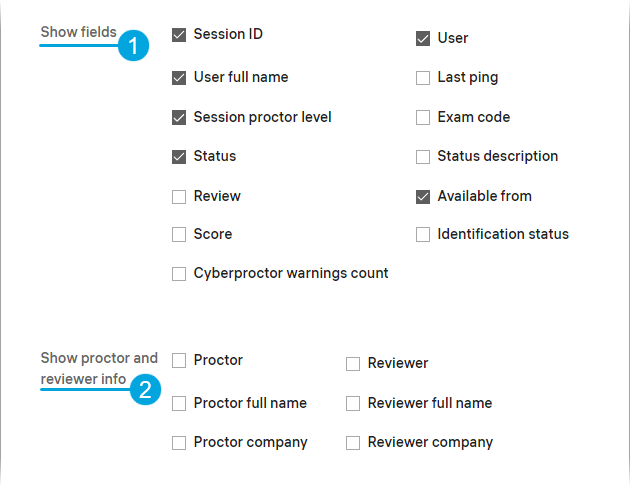Click the blue number 1 marker
The width and height of the screenshot is (630, 487).
click(x=133, y=45)
